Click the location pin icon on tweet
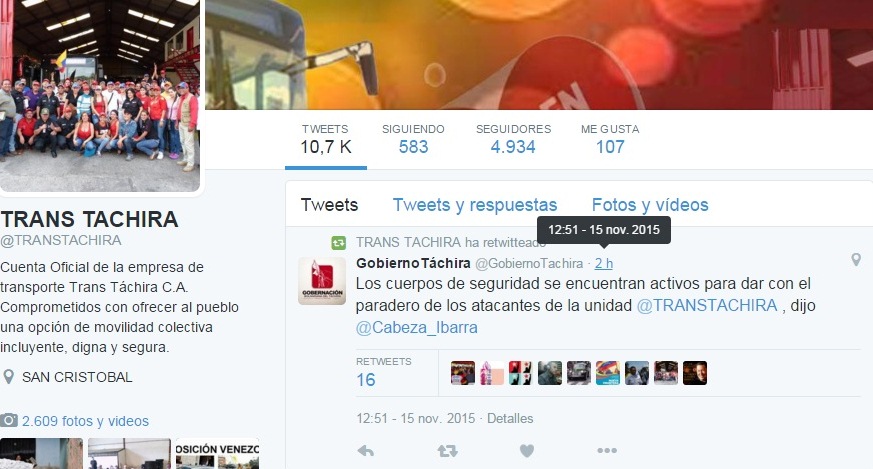Screen dimensions: 873x469 coord(856,260)
